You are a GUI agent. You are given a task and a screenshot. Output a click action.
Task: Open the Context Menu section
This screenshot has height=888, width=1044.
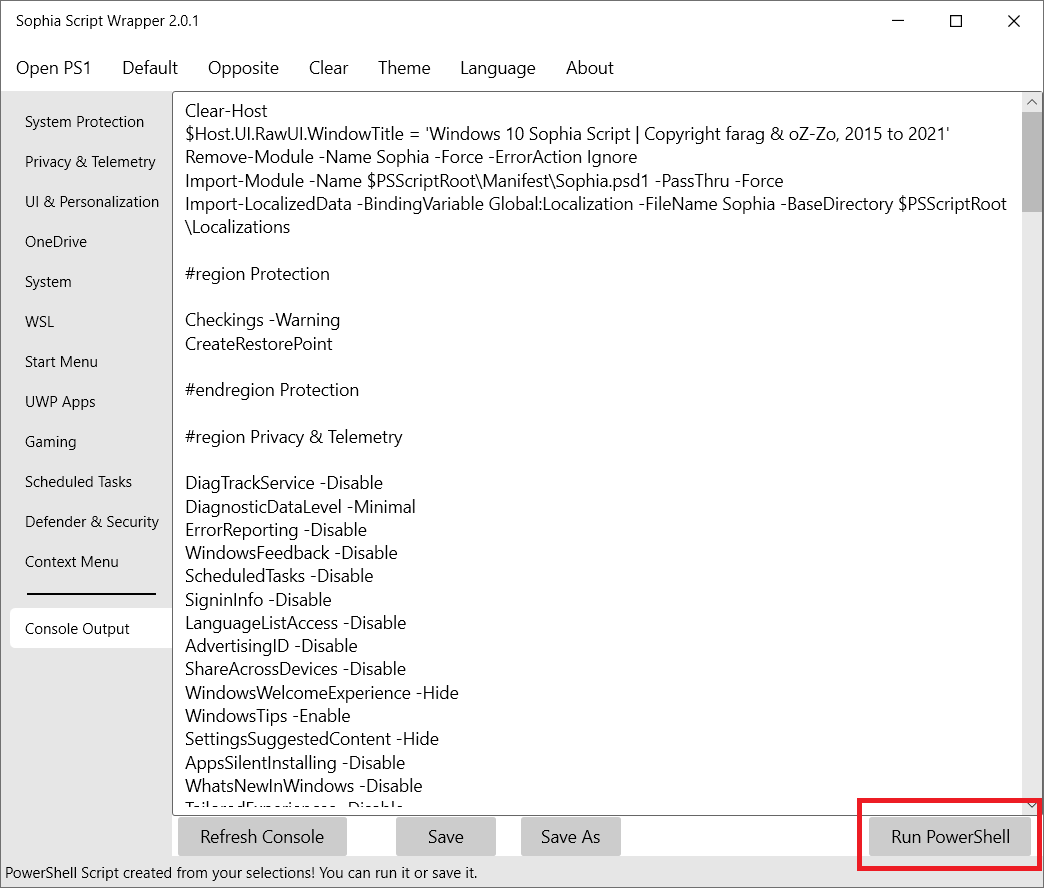pos(71,561)
